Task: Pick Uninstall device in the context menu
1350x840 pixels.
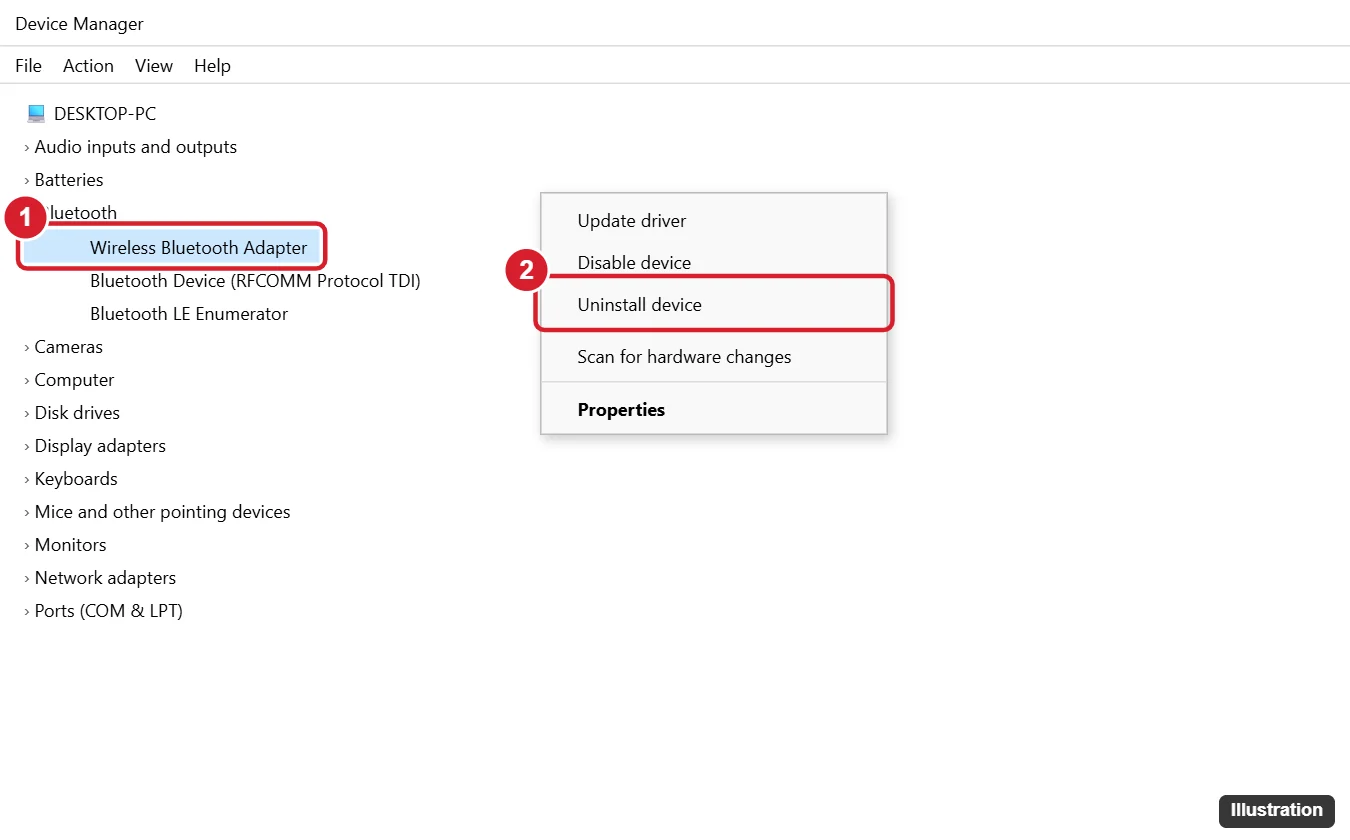Action: 714,305
